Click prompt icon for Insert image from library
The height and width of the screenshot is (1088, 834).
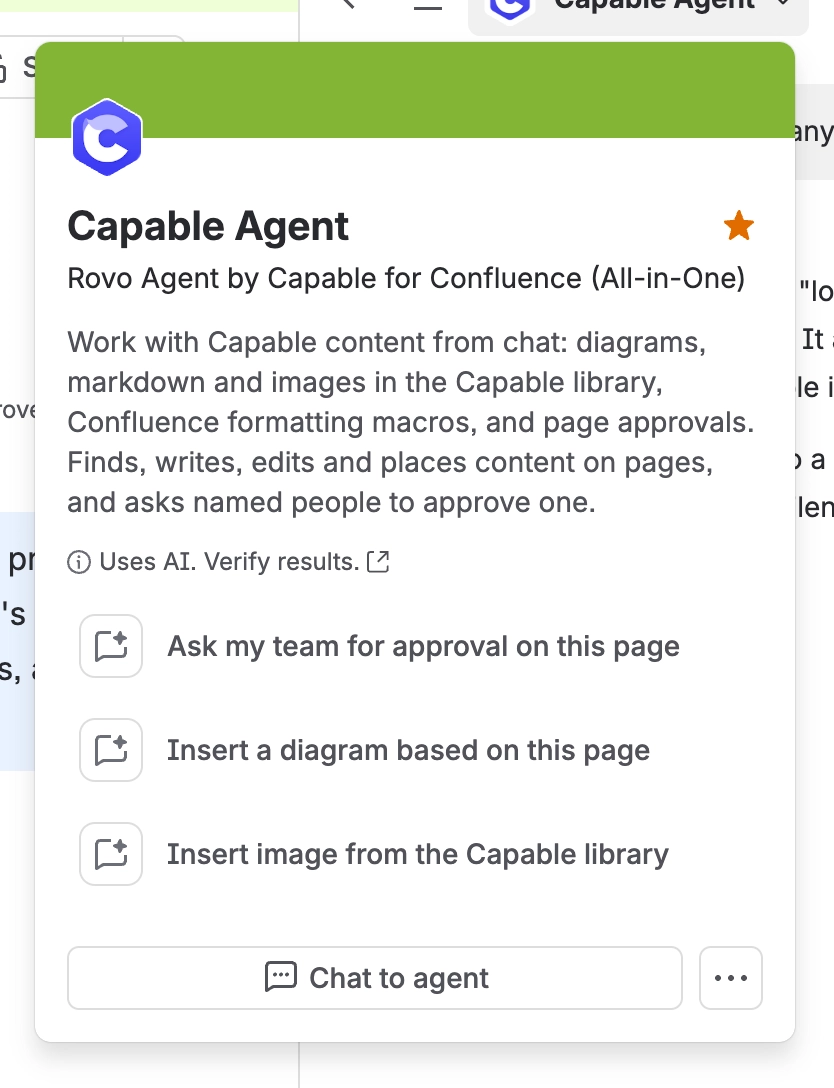(x=111, y=854)
